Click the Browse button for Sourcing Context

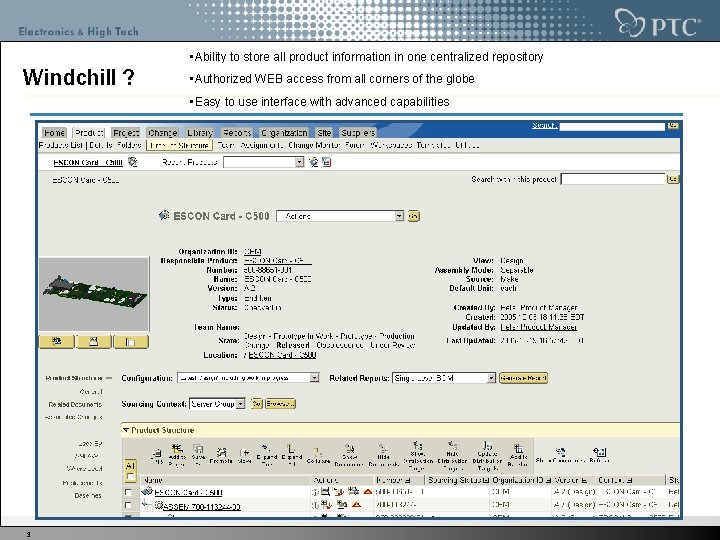(280, 404)
